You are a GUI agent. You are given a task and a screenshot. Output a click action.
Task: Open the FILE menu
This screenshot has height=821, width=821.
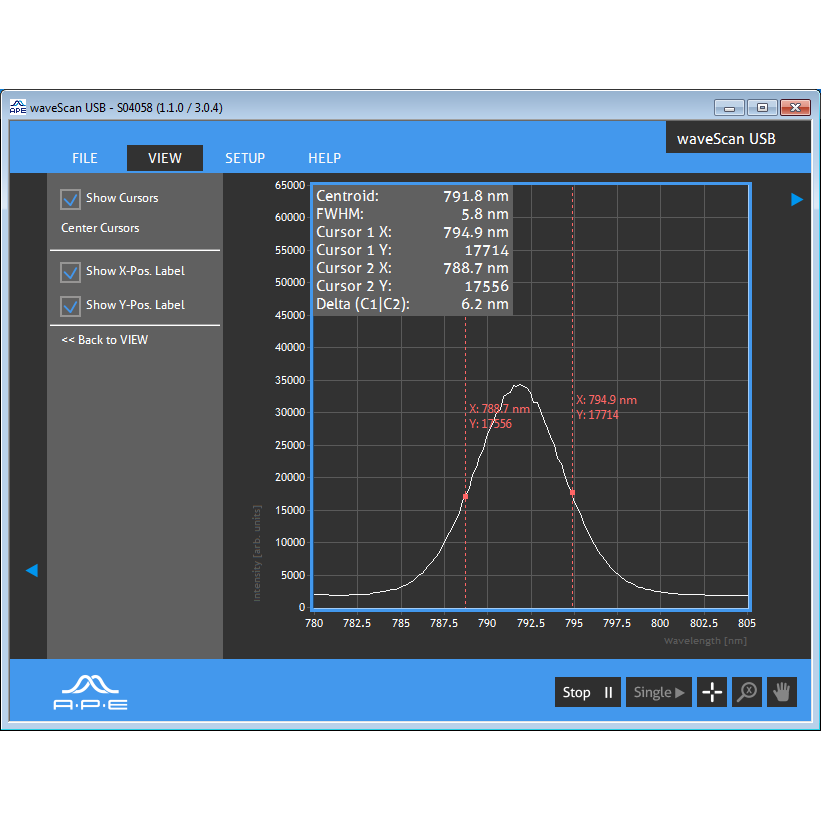click(x=85, y=158)
